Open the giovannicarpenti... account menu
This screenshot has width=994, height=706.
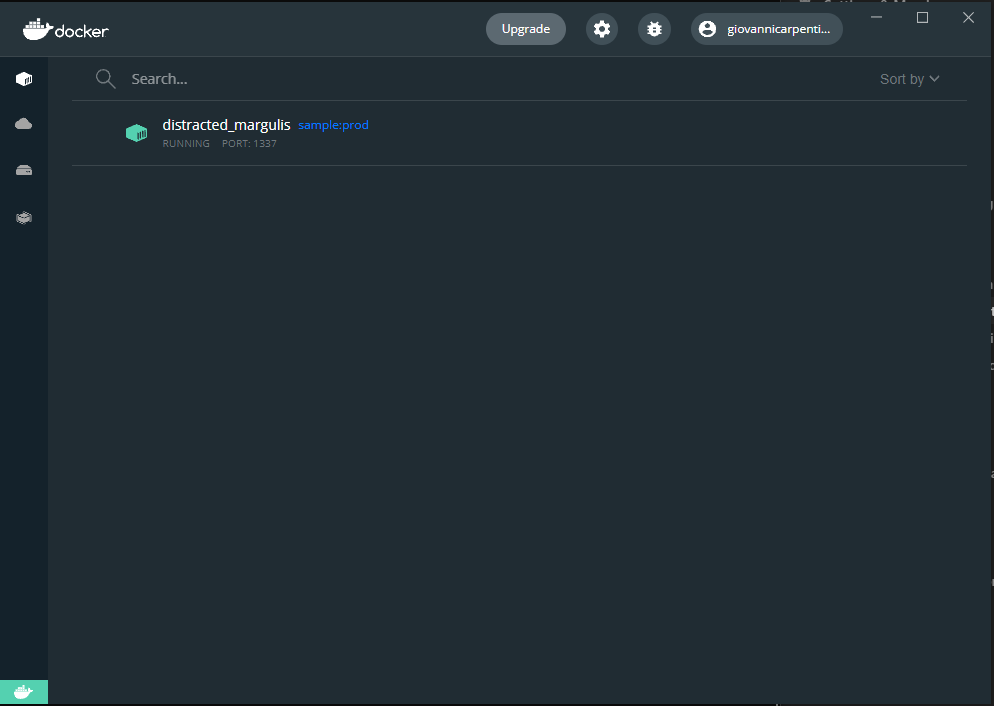(766, 29)
